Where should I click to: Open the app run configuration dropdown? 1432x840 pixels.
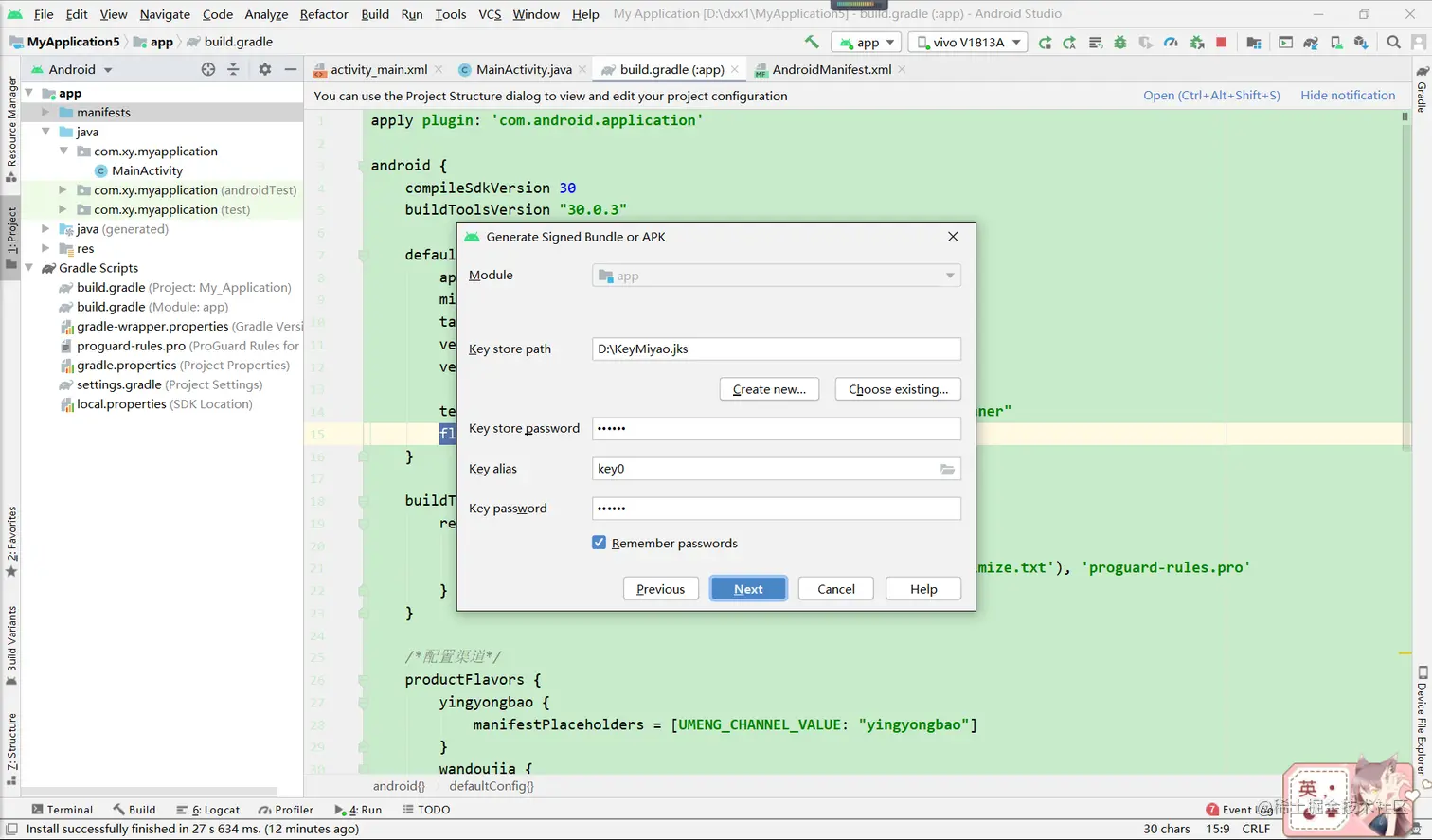click(x=866, y=42)
